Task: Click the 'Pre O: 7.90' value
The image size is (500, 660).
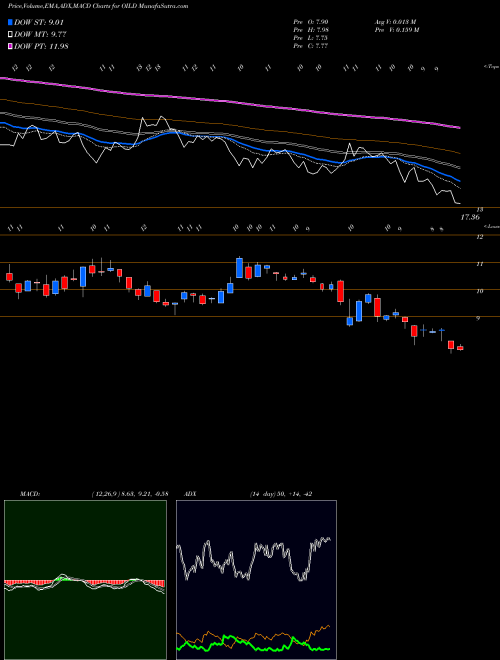Action: pos(311,22)
